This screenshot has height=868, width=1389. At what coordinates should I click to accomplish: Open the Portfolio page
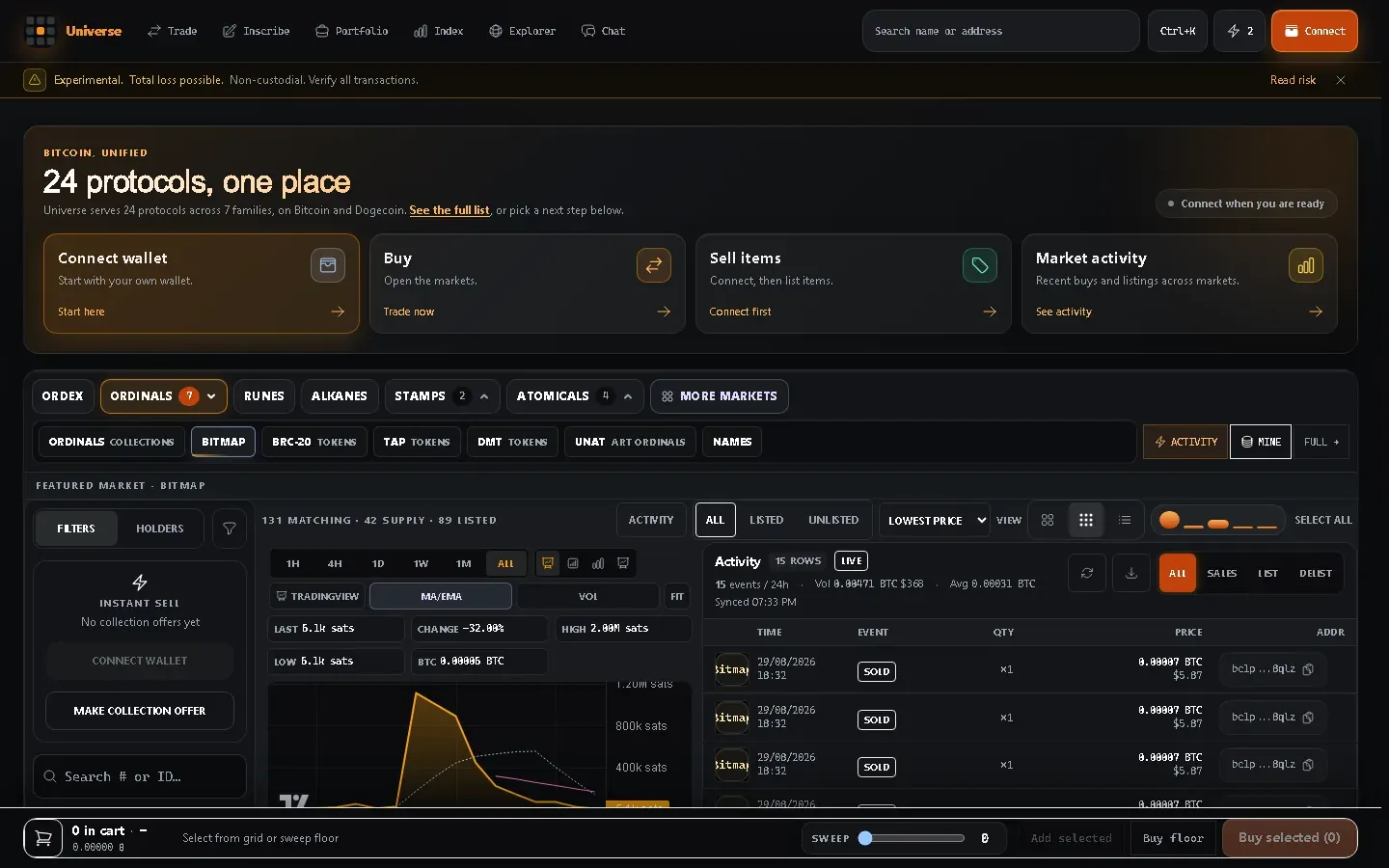tap(352, 31)
